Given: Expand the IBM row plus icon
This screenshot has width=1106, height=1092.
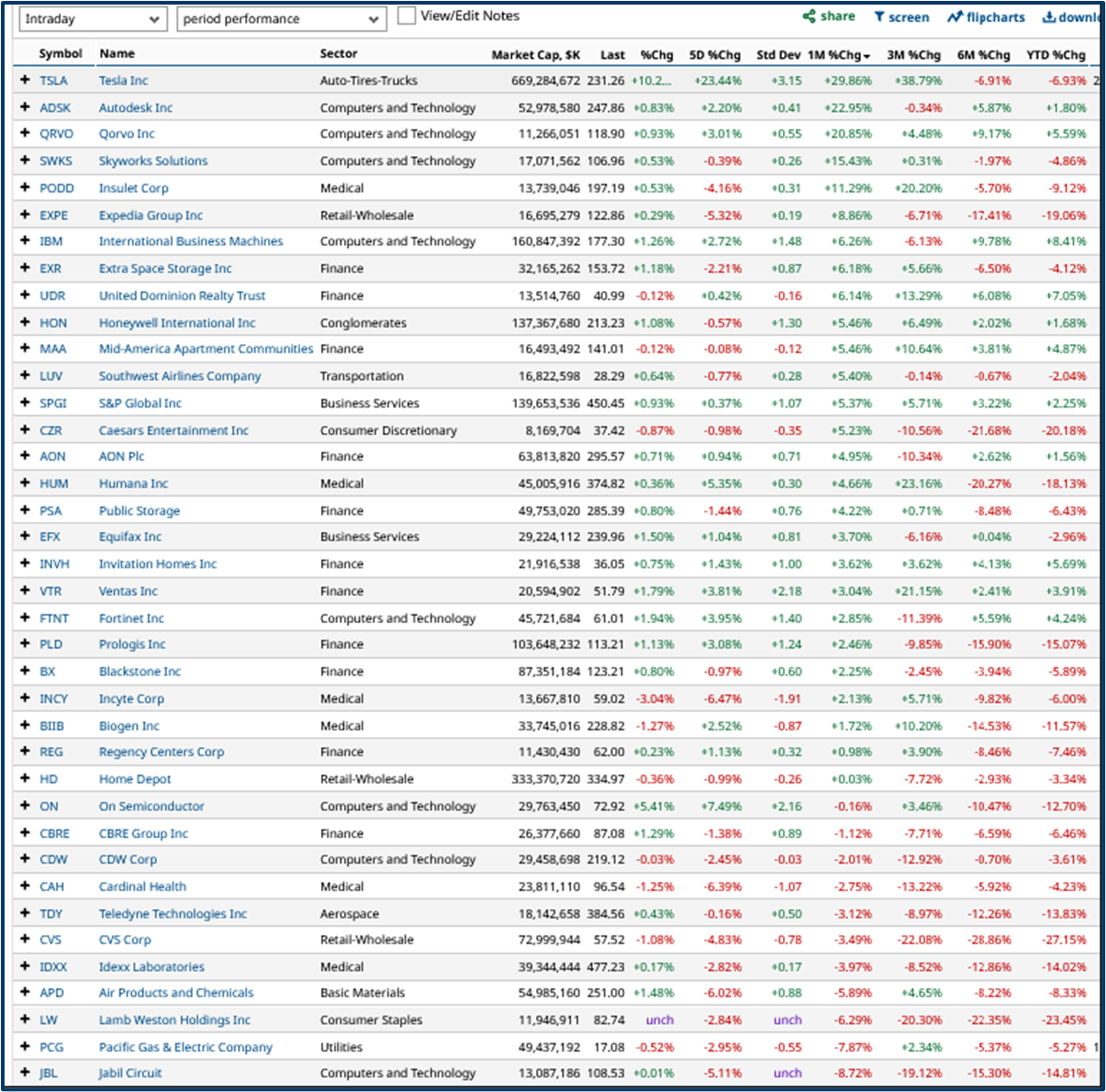Looking at the screenshot, I should point(25,241).
